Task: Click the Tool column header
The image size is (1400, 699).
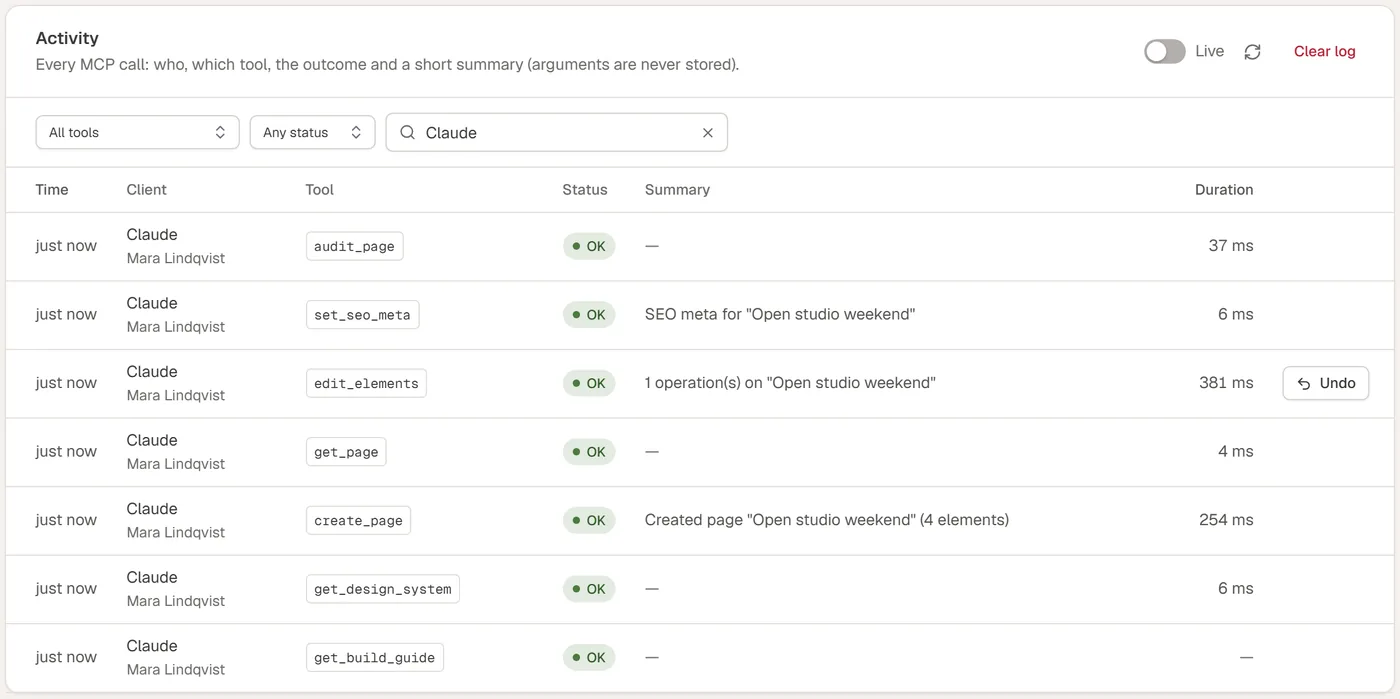Action: pos(319,190)
